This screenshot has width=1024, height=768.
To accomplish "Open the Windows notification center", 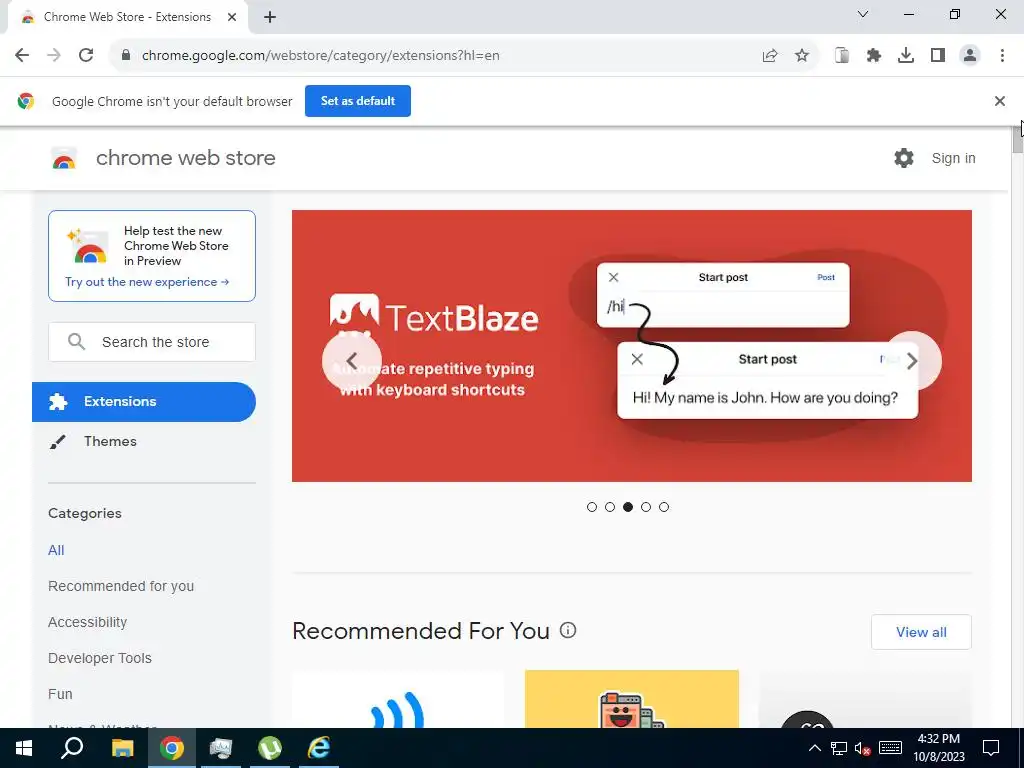I will coord(991,748).
